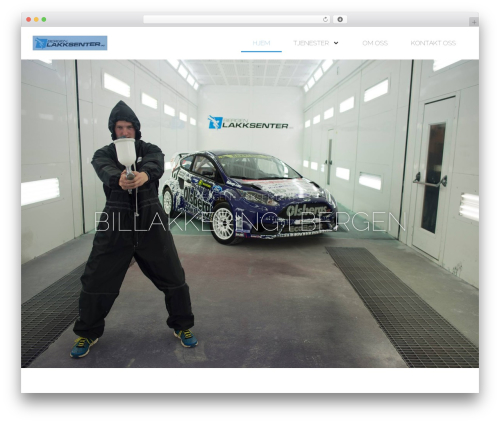The image size is (500, 423).
Task: Click the BILLAKKERING I BERGEN hero heading
Action: [x=250, y=222]
